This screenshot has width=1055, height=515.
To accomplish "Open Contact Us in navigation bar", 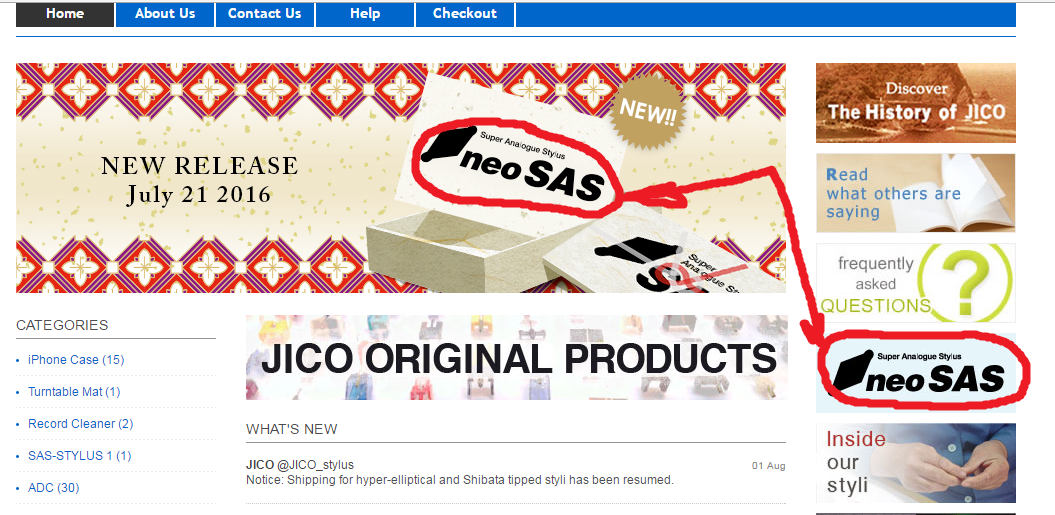I will [264, 14].
